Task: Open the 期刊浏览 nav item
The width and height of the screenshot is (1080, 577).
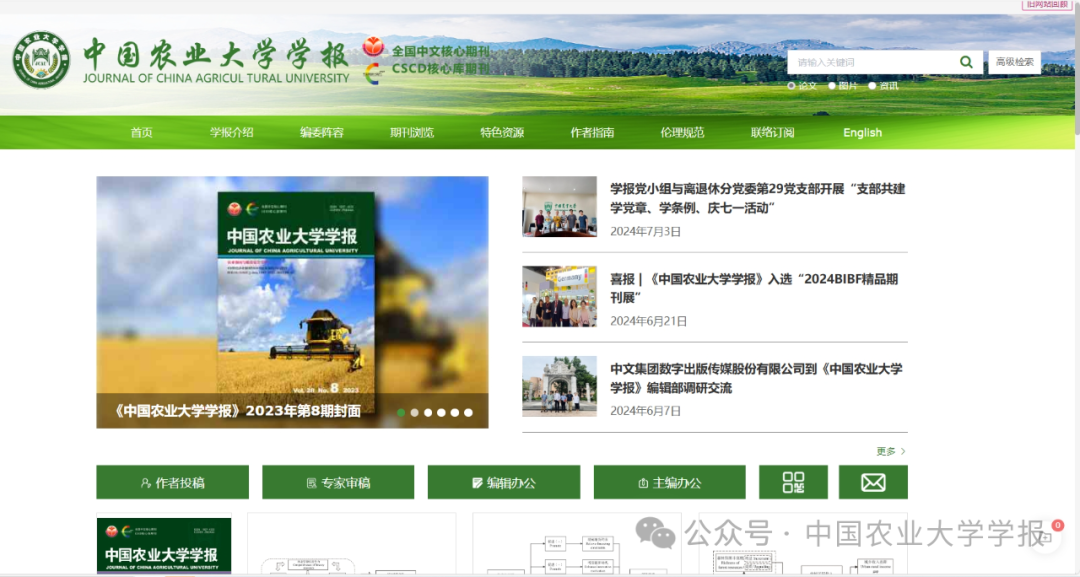Action: pyautogui.click(x=412, y=132)
